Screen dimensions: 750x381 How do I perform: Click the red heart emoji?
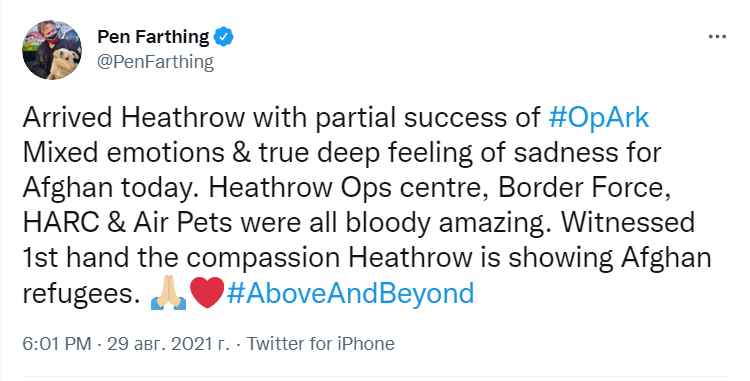coord(207,293)
